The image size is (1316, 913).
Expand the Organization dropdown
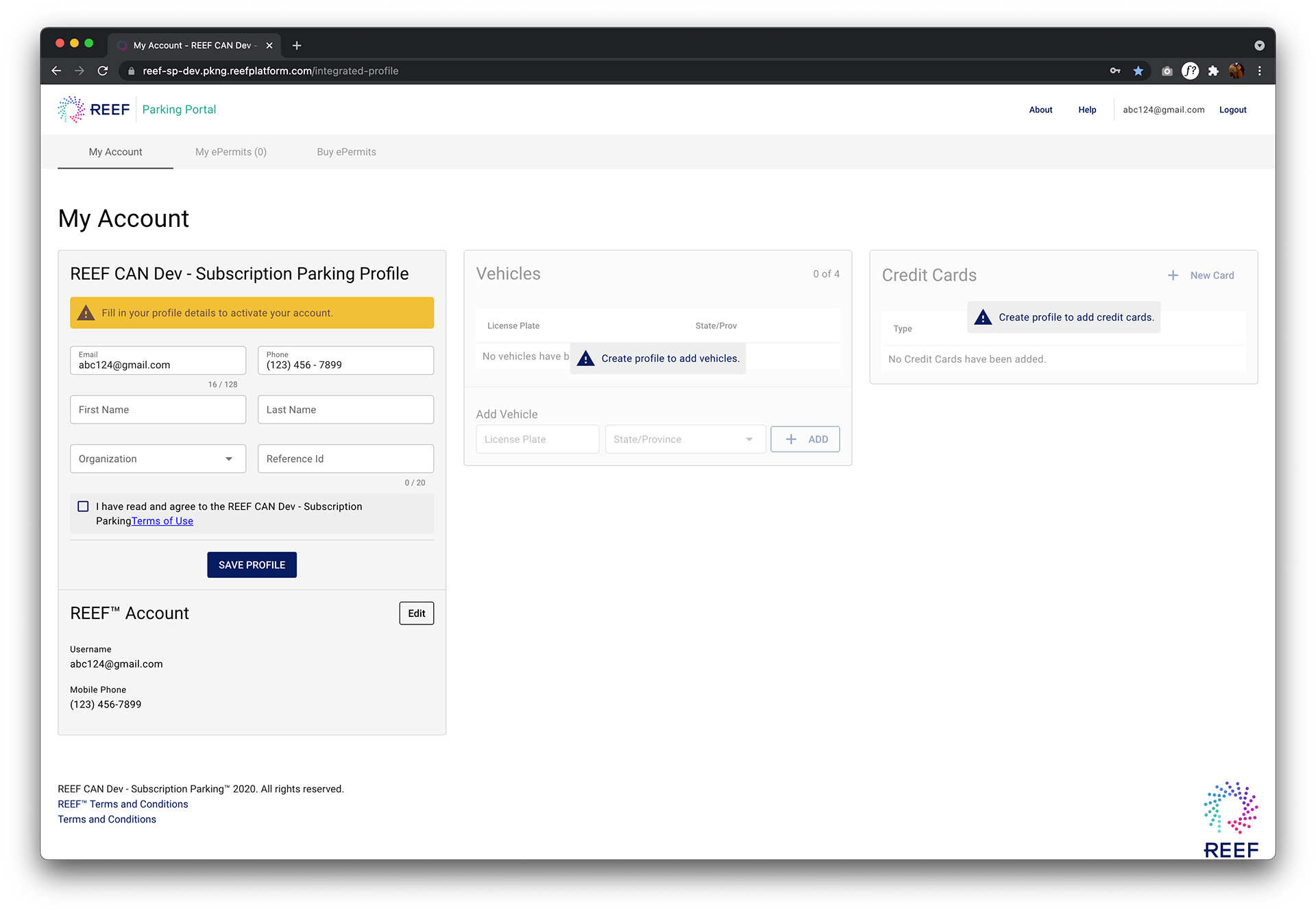pos(158,459)
